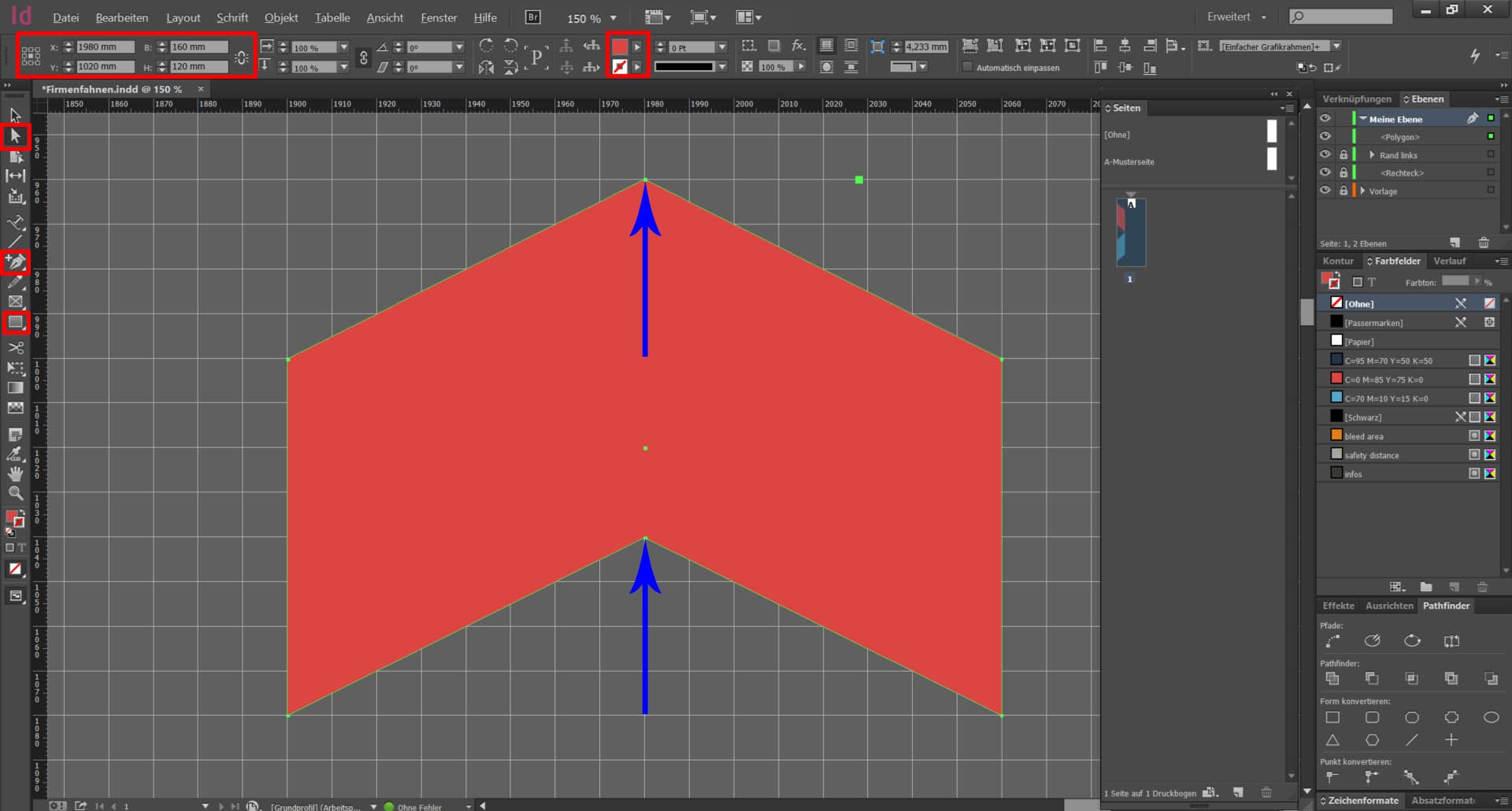Open the Objekt menu
Image resolution: width=1512 pixels, height=811 pixels.
(x=280, y=17)
